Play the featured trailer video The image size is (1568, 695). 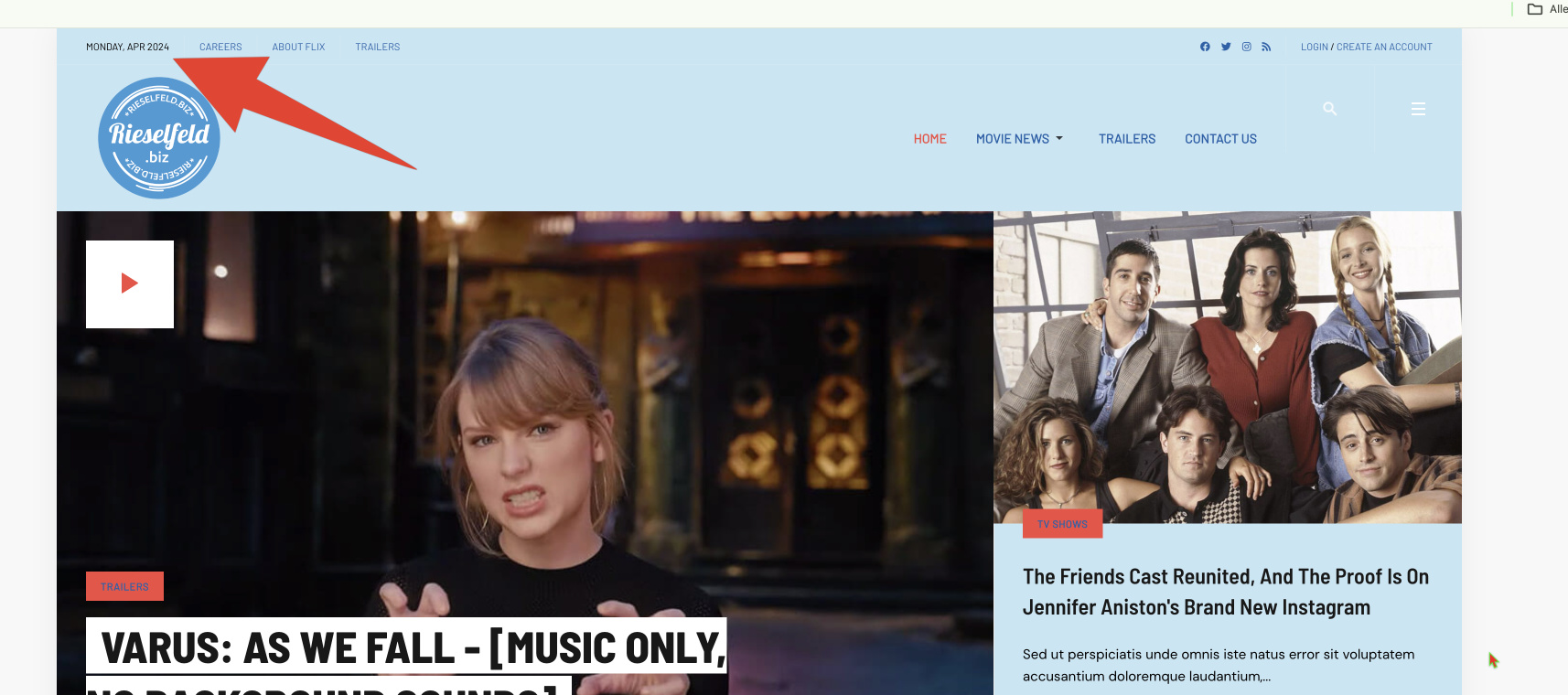pyautogui.click(x=130, y=284)
